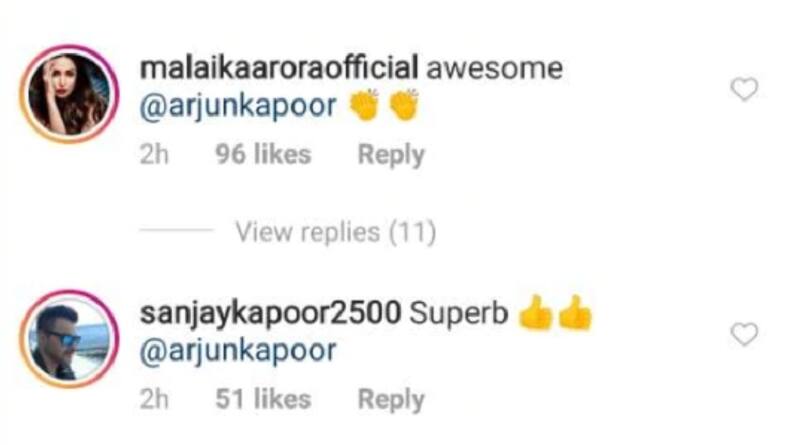Reply to malaikaaroraofficial's comment

click(x=391, y=155)
